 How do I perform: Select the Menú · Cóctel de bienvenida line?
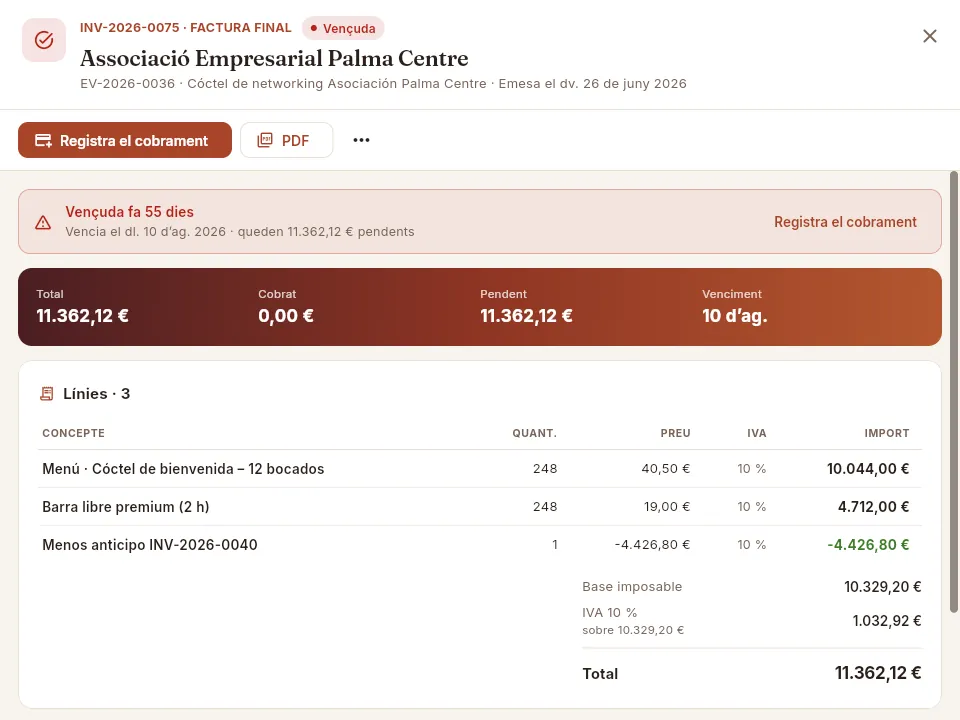(x=479, y=469)
